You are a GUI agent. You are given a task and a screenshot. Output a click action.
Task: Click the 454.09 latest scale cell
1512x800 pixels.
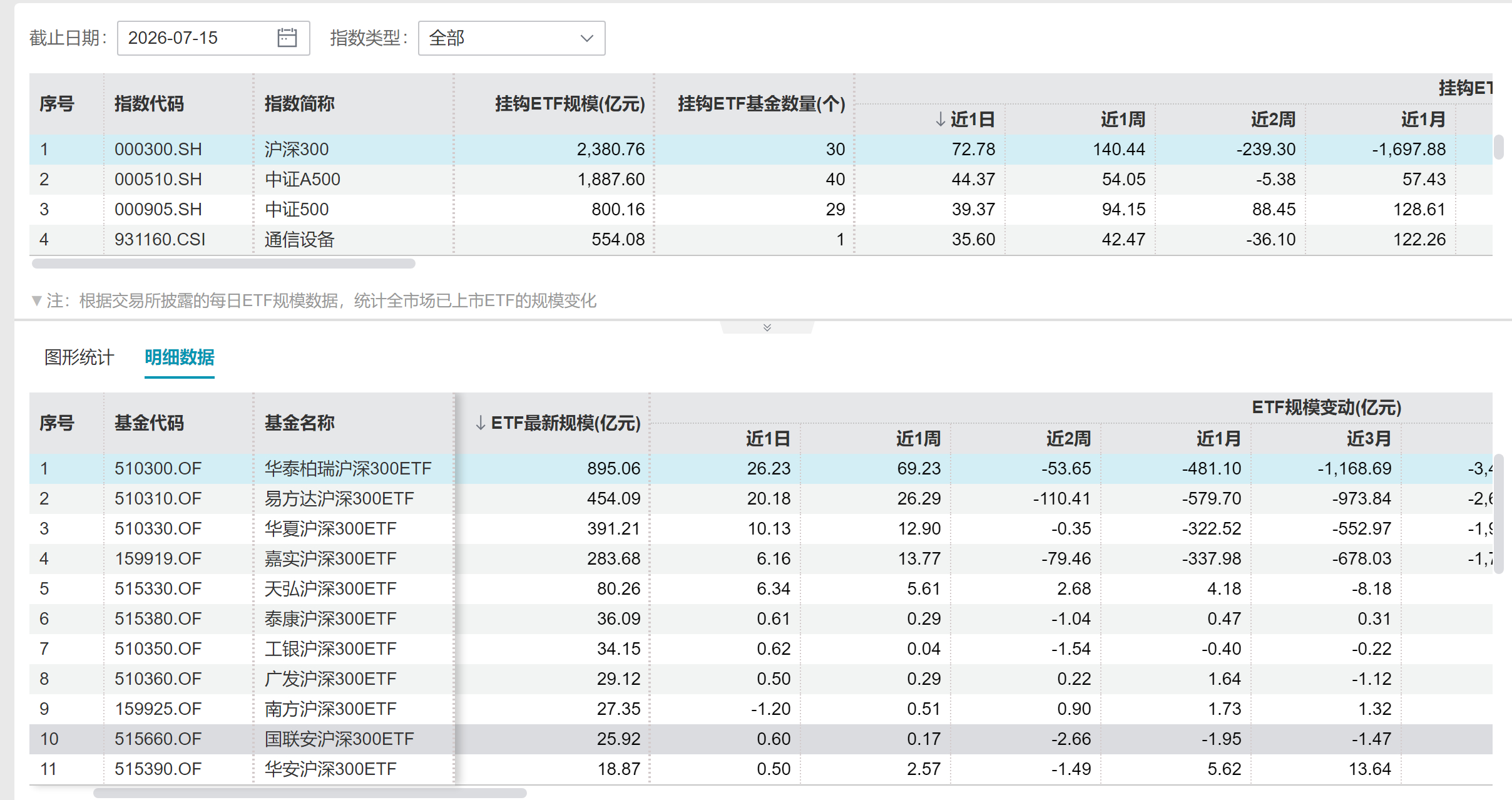[x=613, y=498]
